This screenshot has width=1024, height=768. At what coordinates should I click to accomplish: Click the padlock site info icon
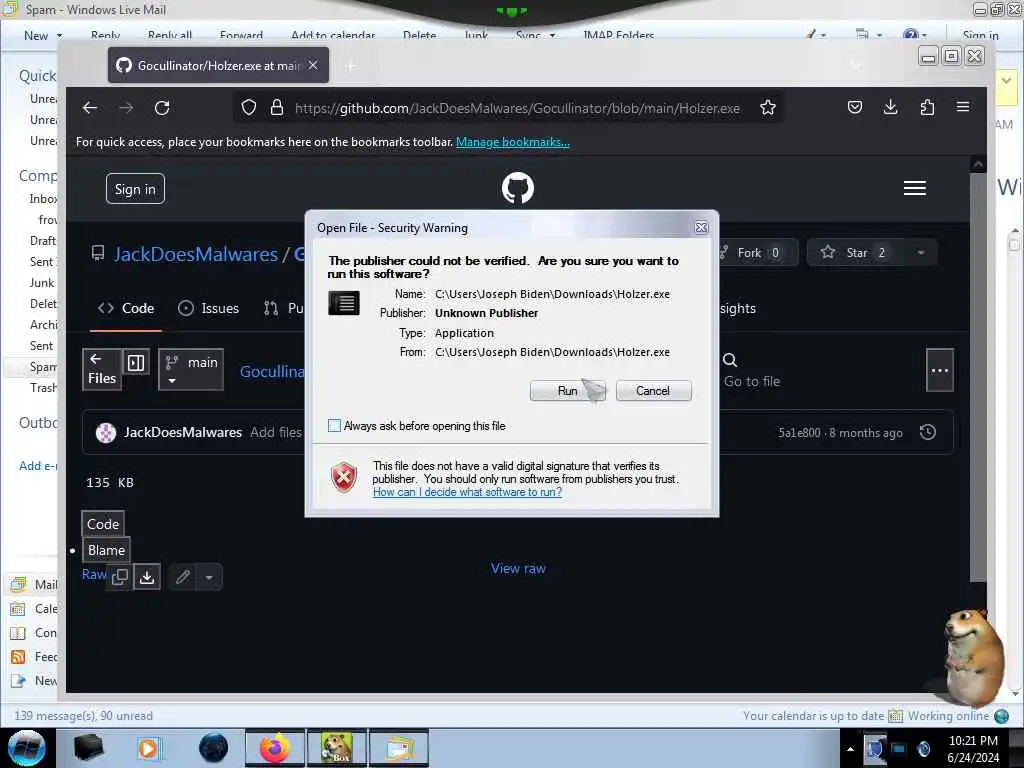277,108
